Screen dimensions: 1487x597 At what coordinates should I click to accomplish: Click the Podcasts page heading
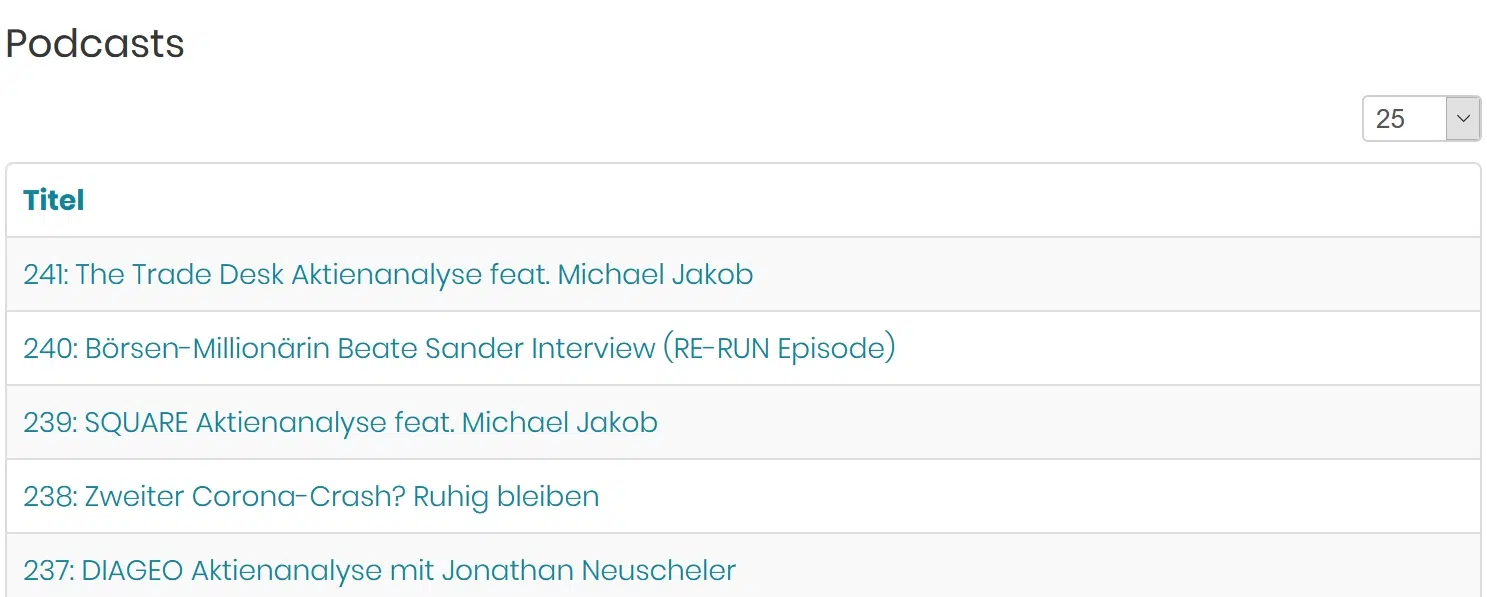click(x=95, y=44)
